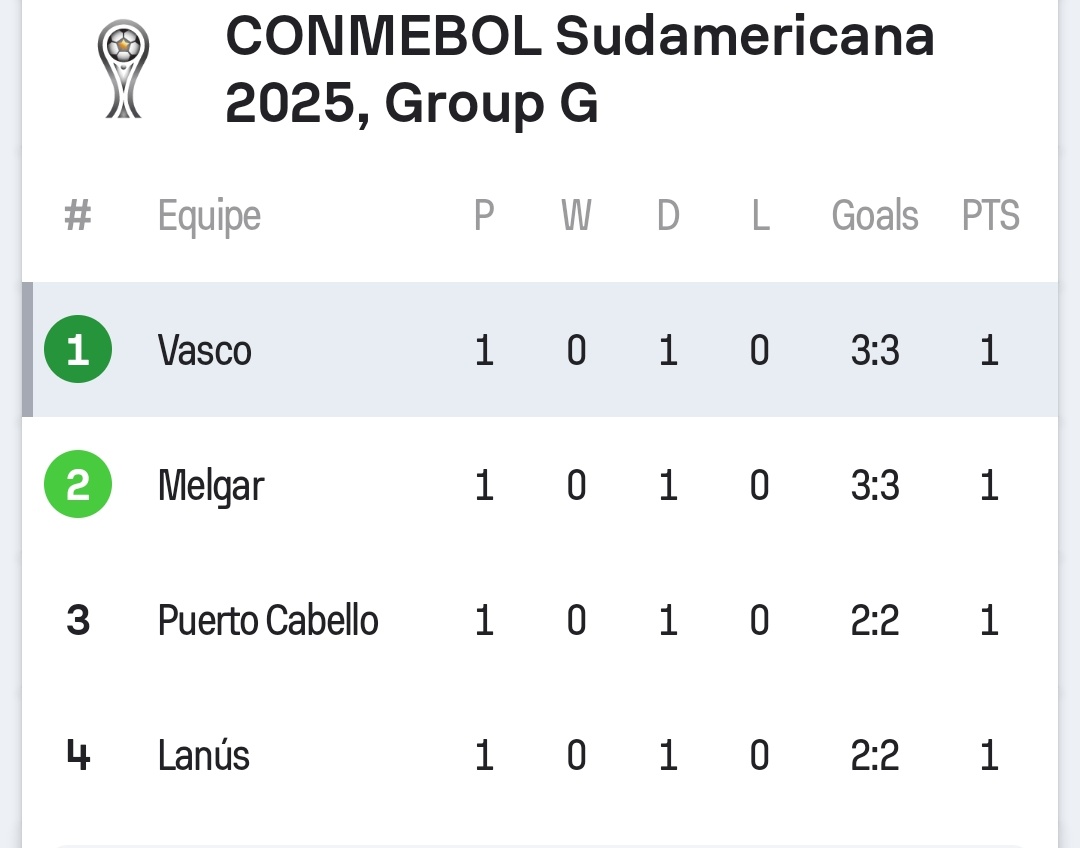Click the W wins column header

pos(576,216)
